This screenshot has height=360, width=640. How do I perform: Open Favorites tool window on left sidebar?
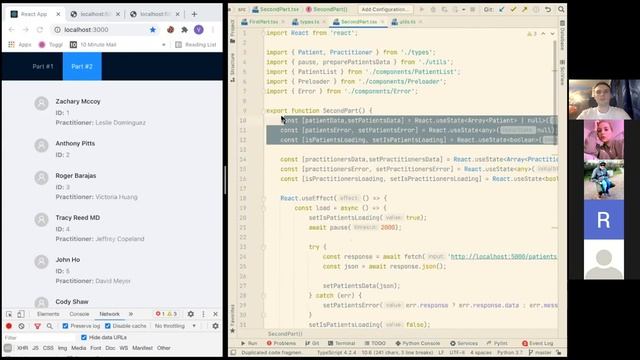pyautogui.click(x=232, y=318)
